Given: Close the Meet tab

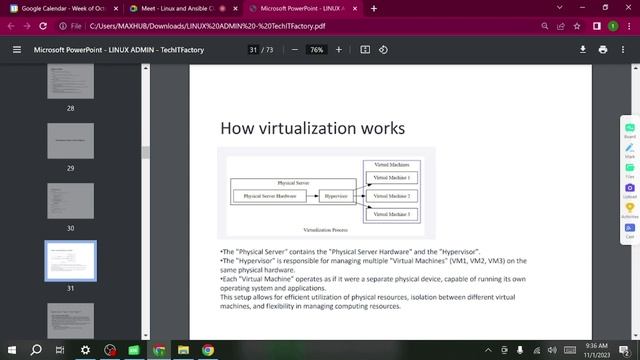Looking at the screenshot, I should tap(236, 9).
